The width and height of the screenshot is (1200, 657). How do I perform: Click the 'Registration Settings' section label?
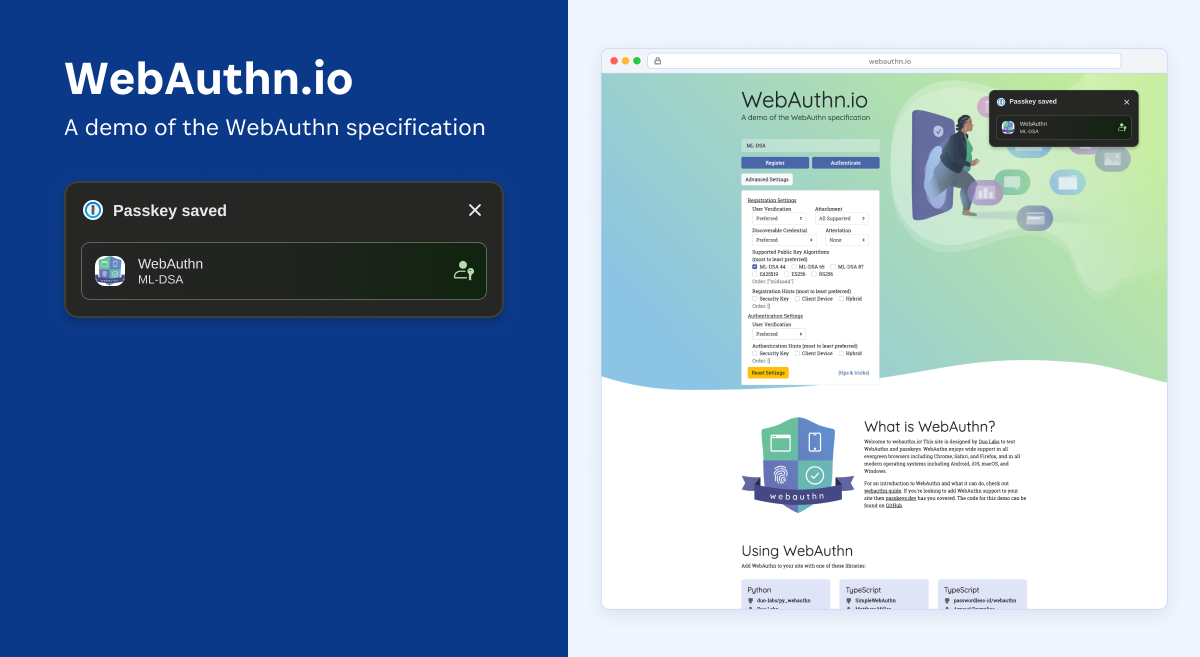tap(772, 200)
